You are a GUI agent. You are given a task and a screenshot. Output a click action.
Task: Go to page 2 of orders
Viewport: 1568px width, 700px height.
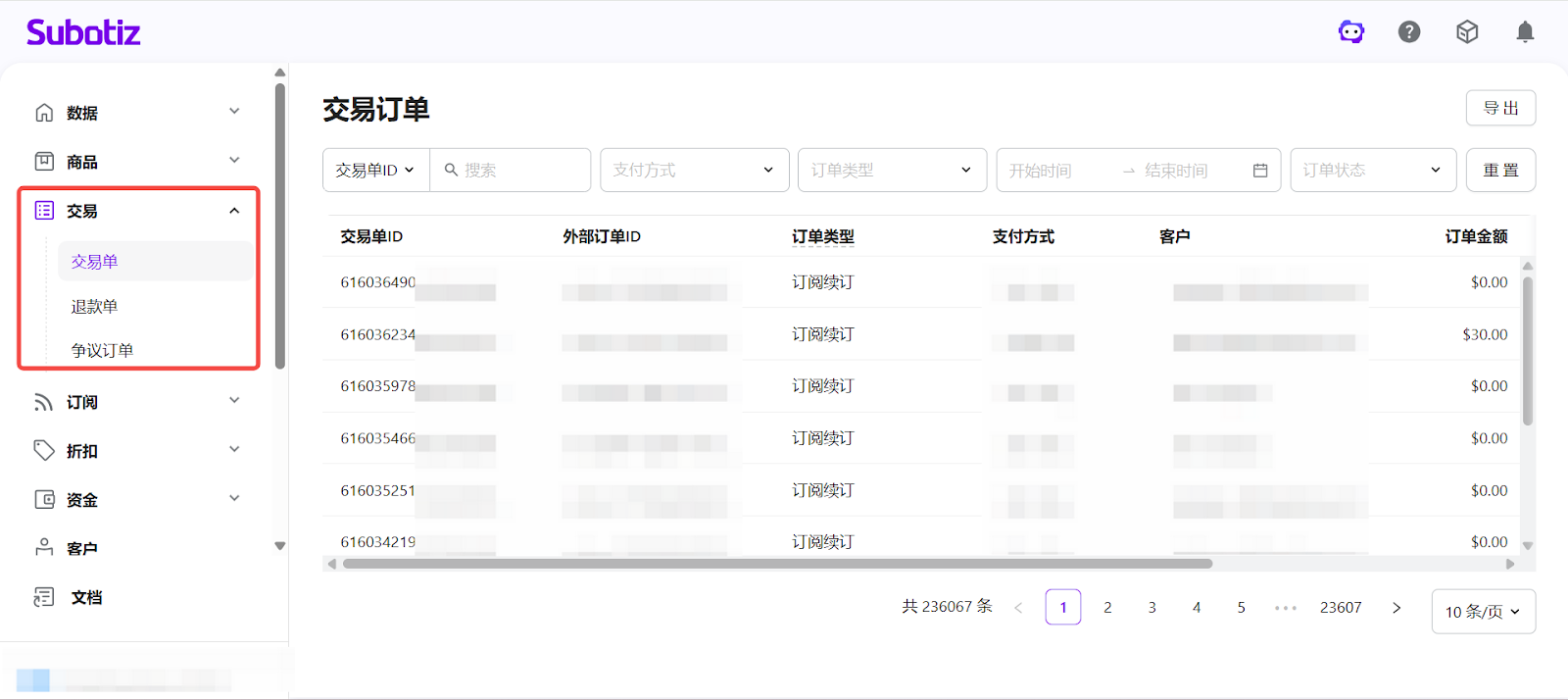pos(1107,608)
